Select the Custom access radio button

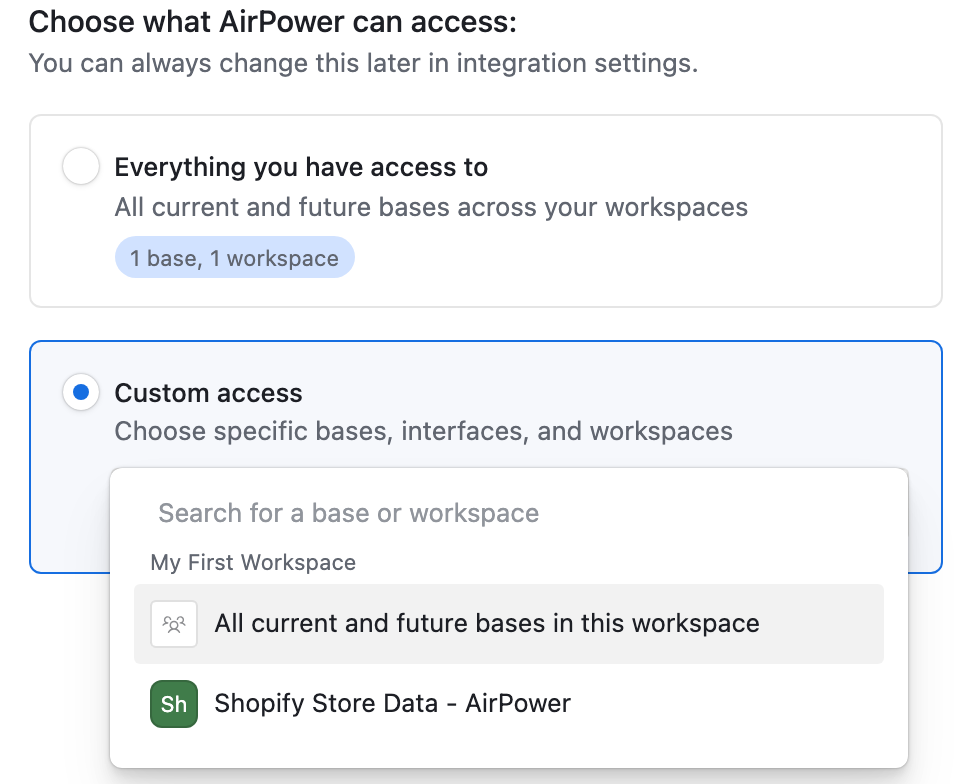pos(81,392)
